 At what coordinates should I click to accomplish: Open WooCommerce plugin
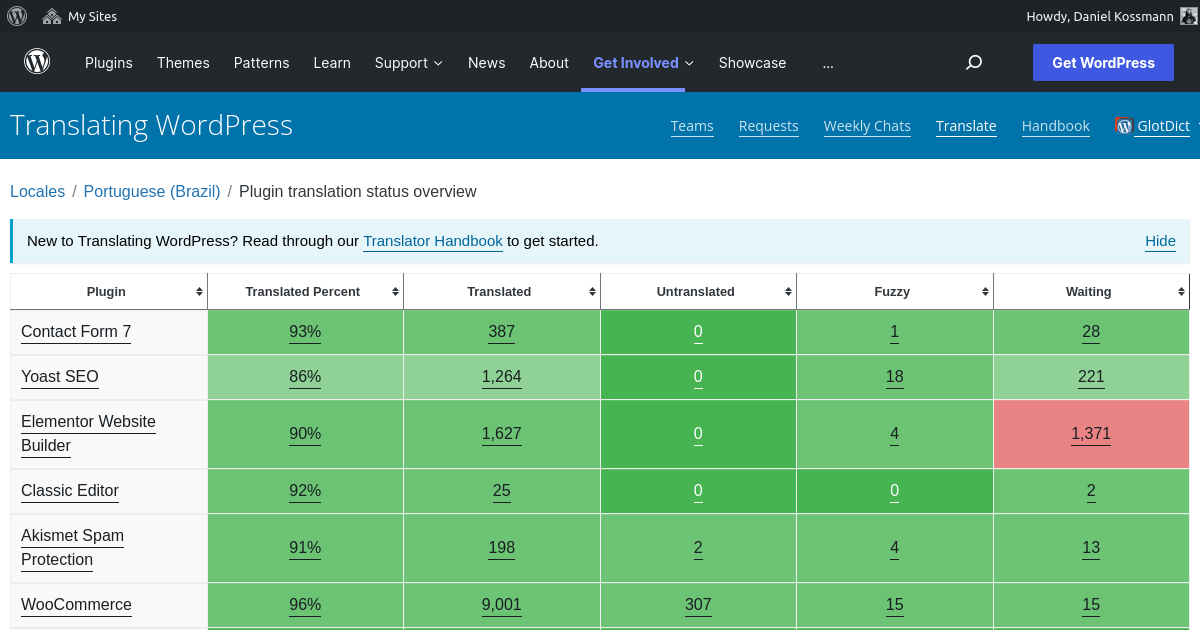pos(76,605)
